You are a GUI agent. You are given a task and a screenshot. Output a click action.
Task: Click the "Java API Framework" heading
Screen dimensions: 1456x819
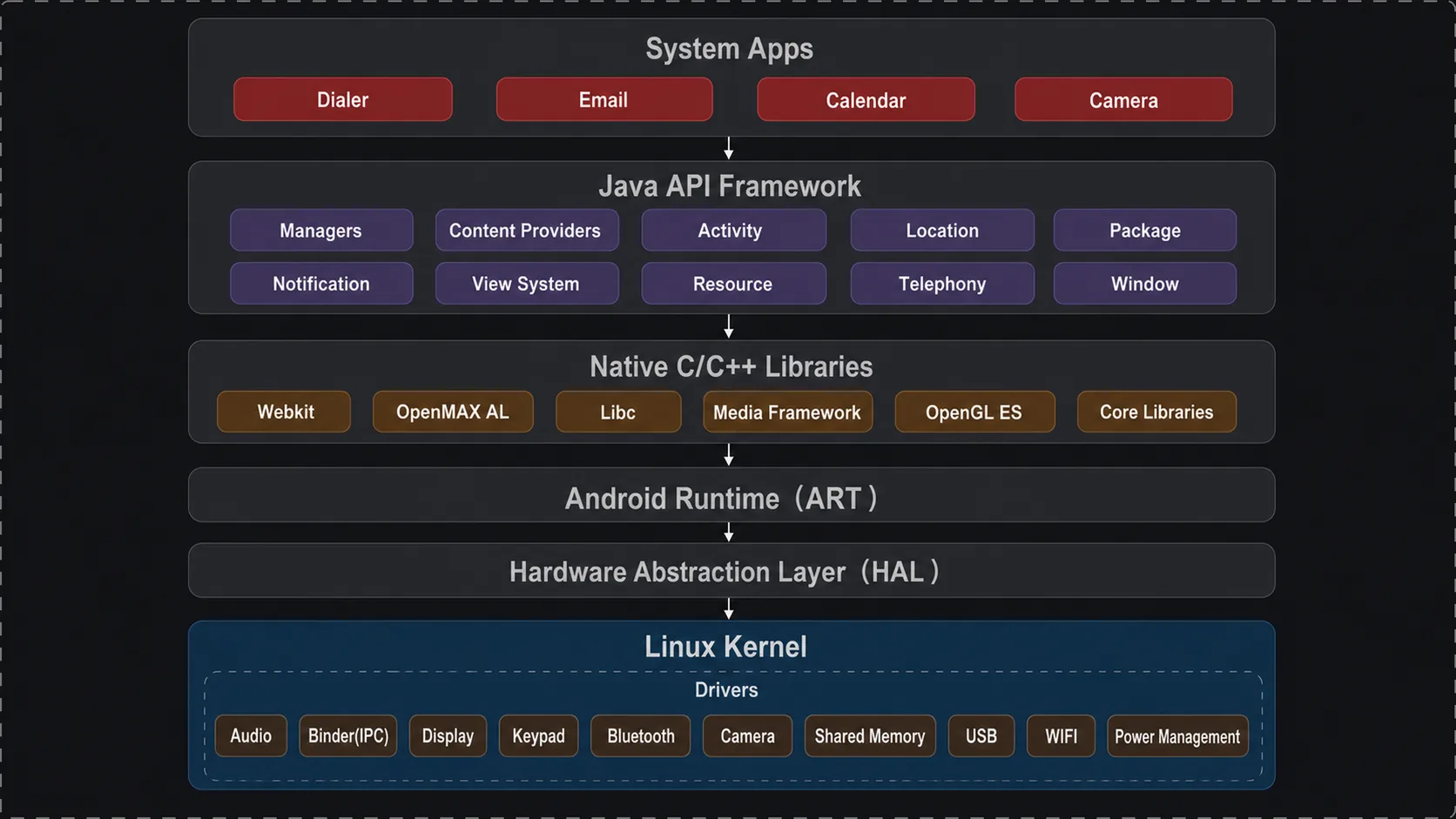pyautogui.click(x=730, y=186)
